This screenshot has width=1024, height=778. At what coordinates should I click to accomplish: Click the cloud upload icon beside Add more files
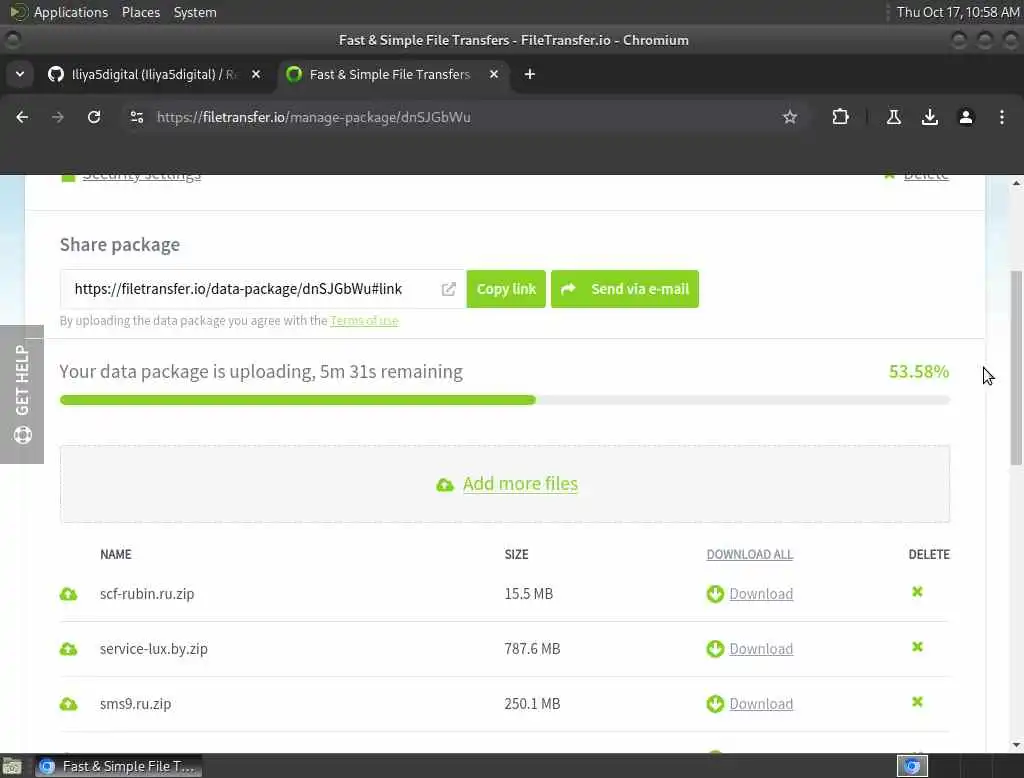tap(445, 485)
